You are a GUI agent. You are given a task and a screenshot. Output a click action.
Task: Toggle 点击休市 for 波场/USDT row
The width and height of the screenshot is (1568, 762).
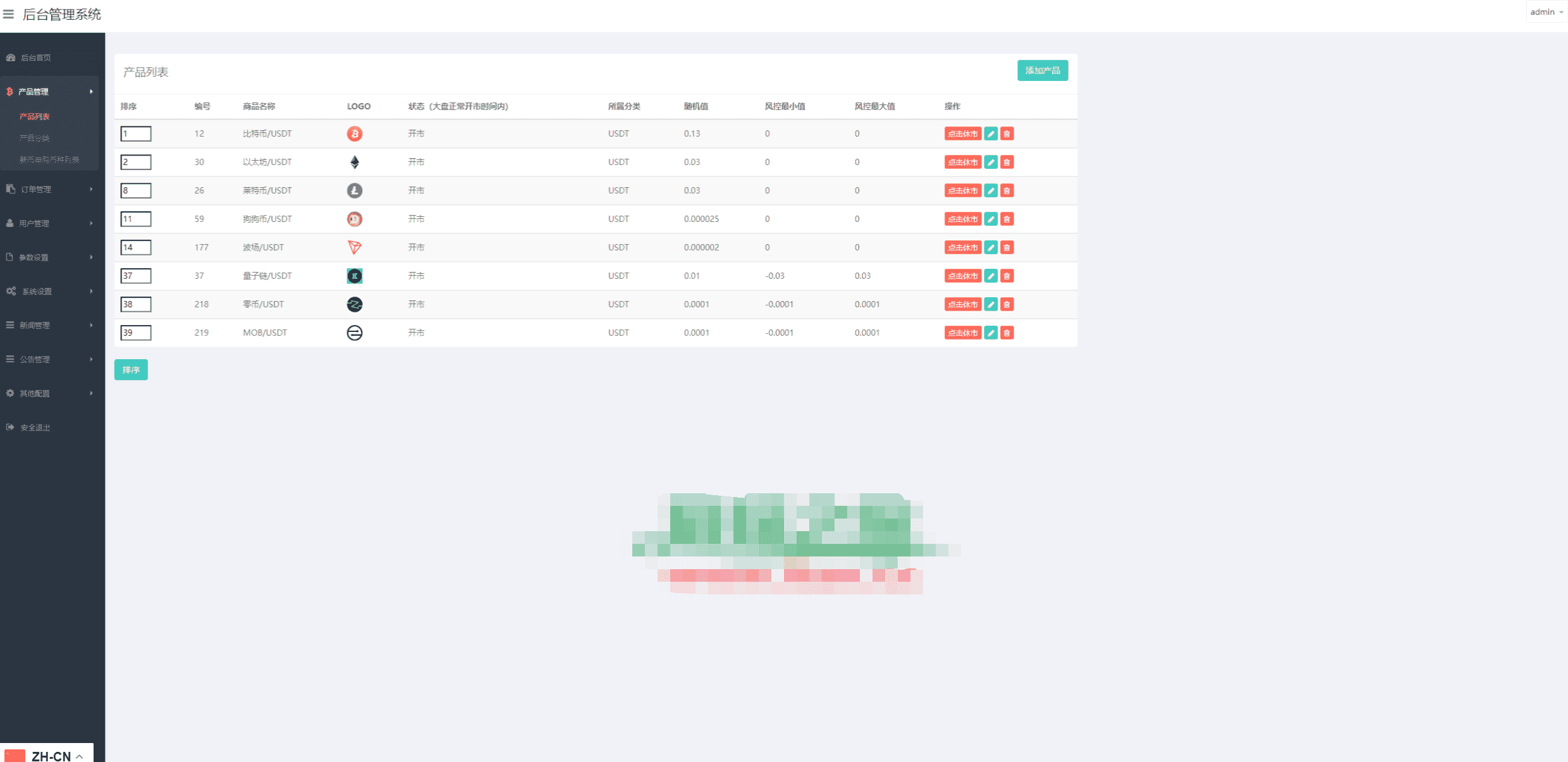tap(962, 247)
